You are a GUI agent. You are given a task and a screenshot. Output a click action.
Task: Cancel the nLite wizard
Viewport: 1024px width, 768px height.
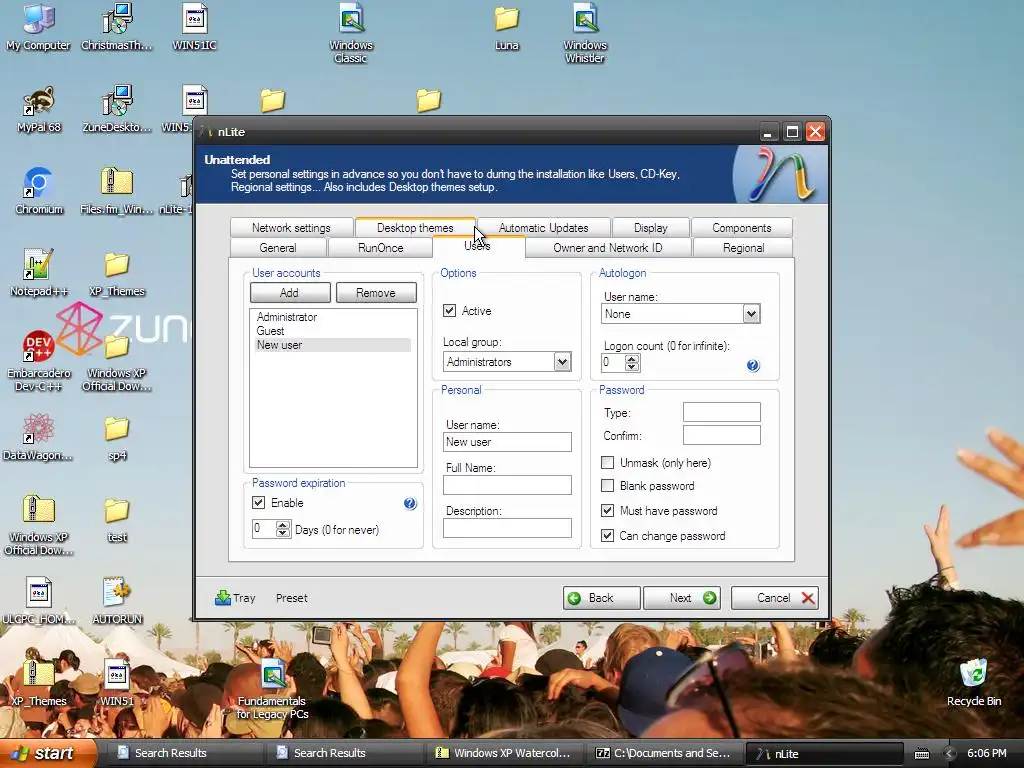coord(775,598)
